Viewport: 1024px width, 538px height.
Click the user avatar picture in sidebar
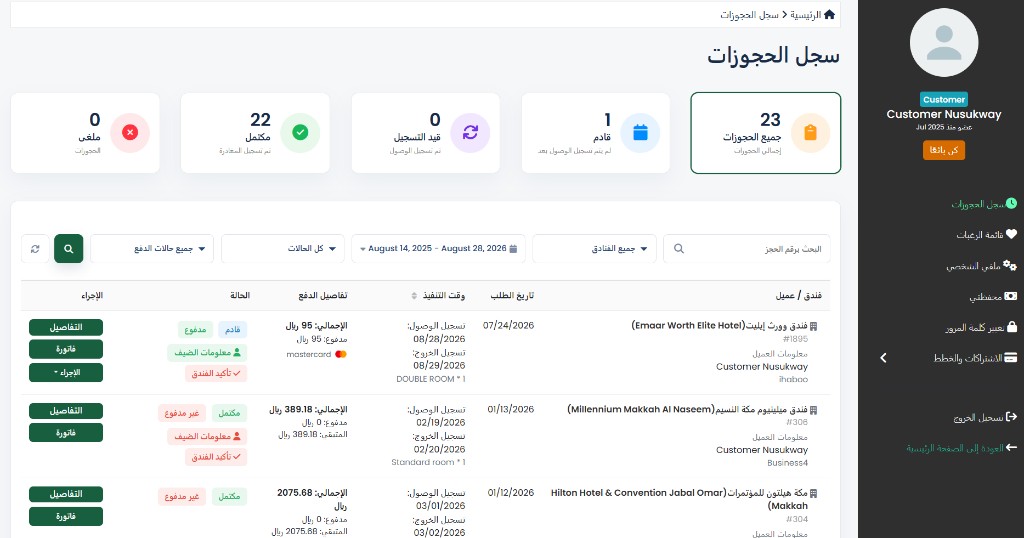(944, 42)
